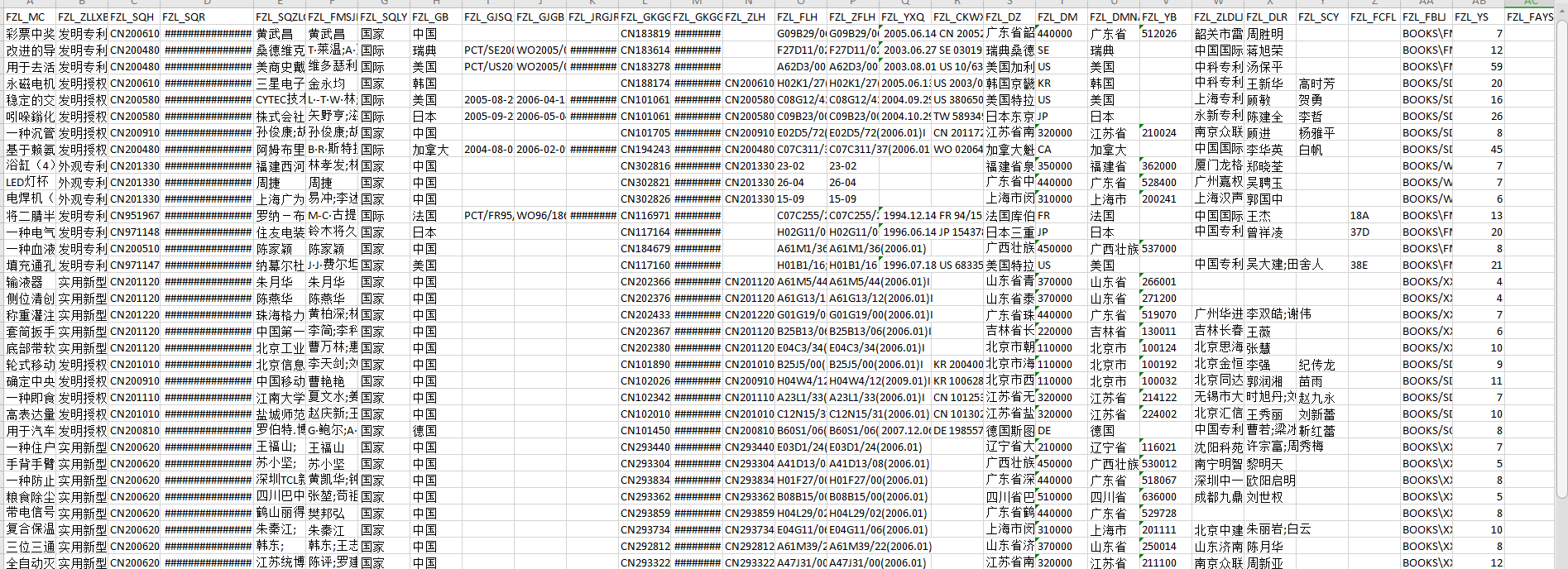The image size is (1568, 569).
Task: Select the postal code cell 519070
Action: tap(1166, 314)
